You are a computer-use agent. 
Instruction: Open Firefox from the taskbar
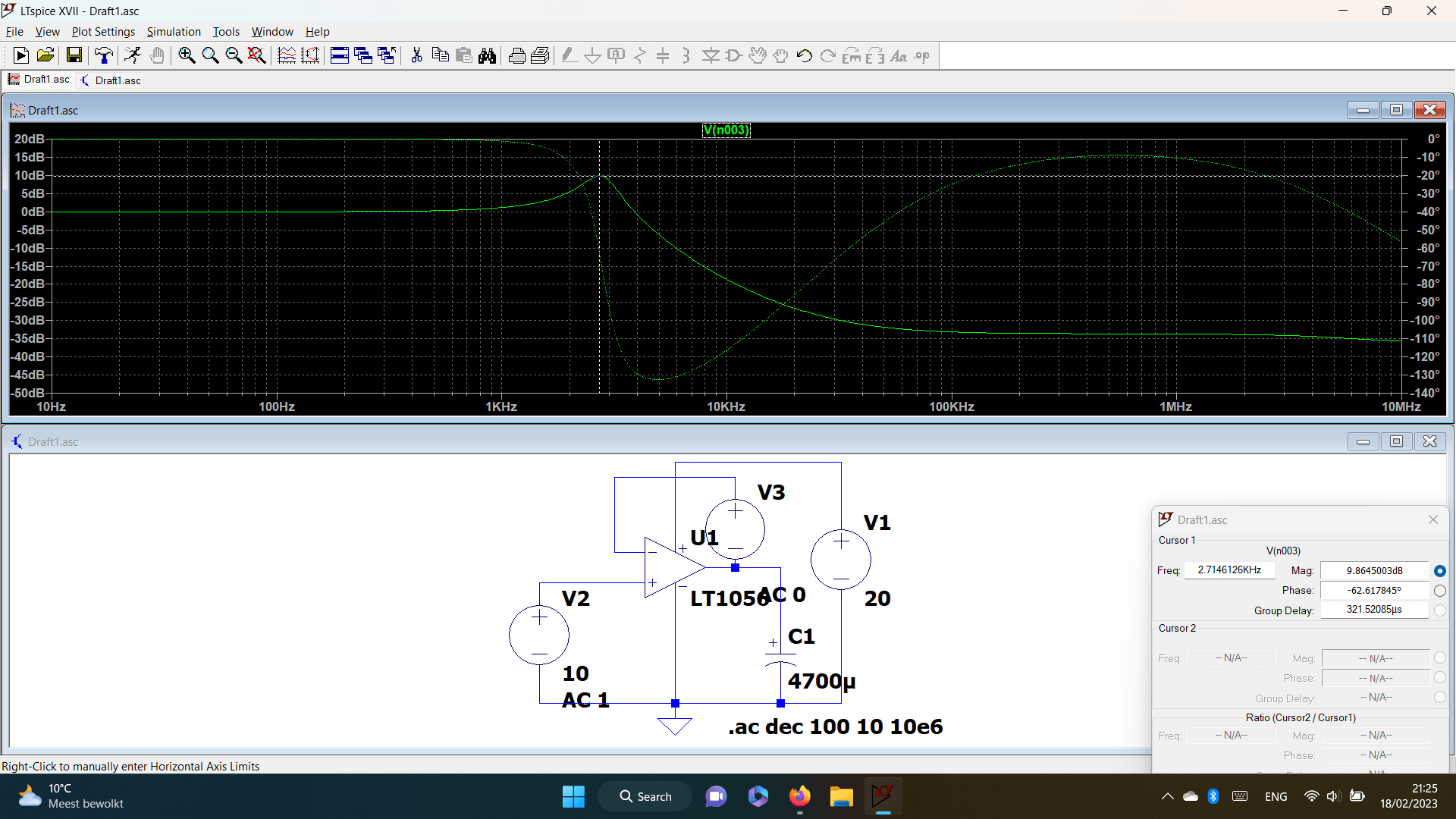click(x=799, y=796)
